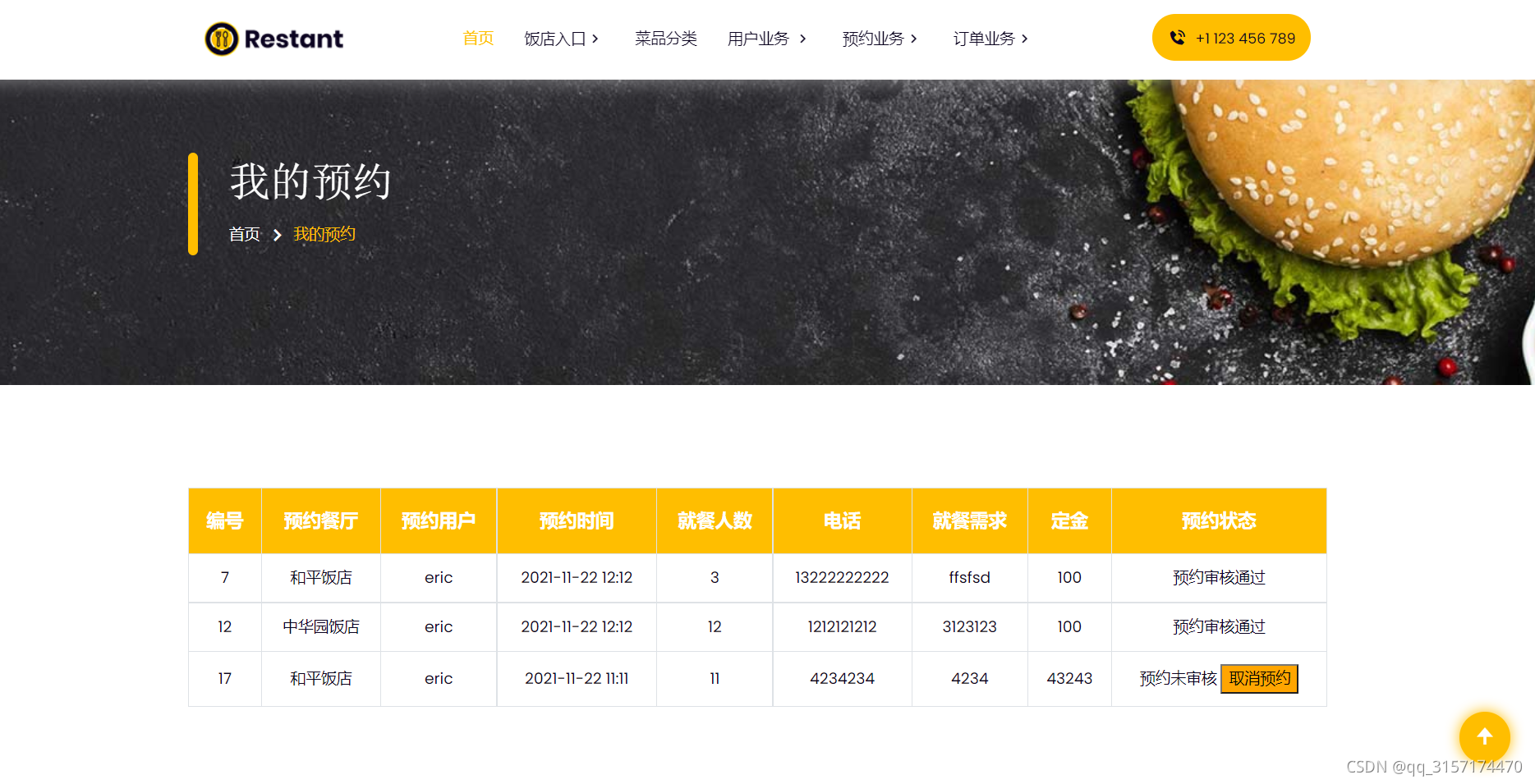Click the 电话 column header
This screenshot has height=784, width=1535.
(x=843, y=520)
